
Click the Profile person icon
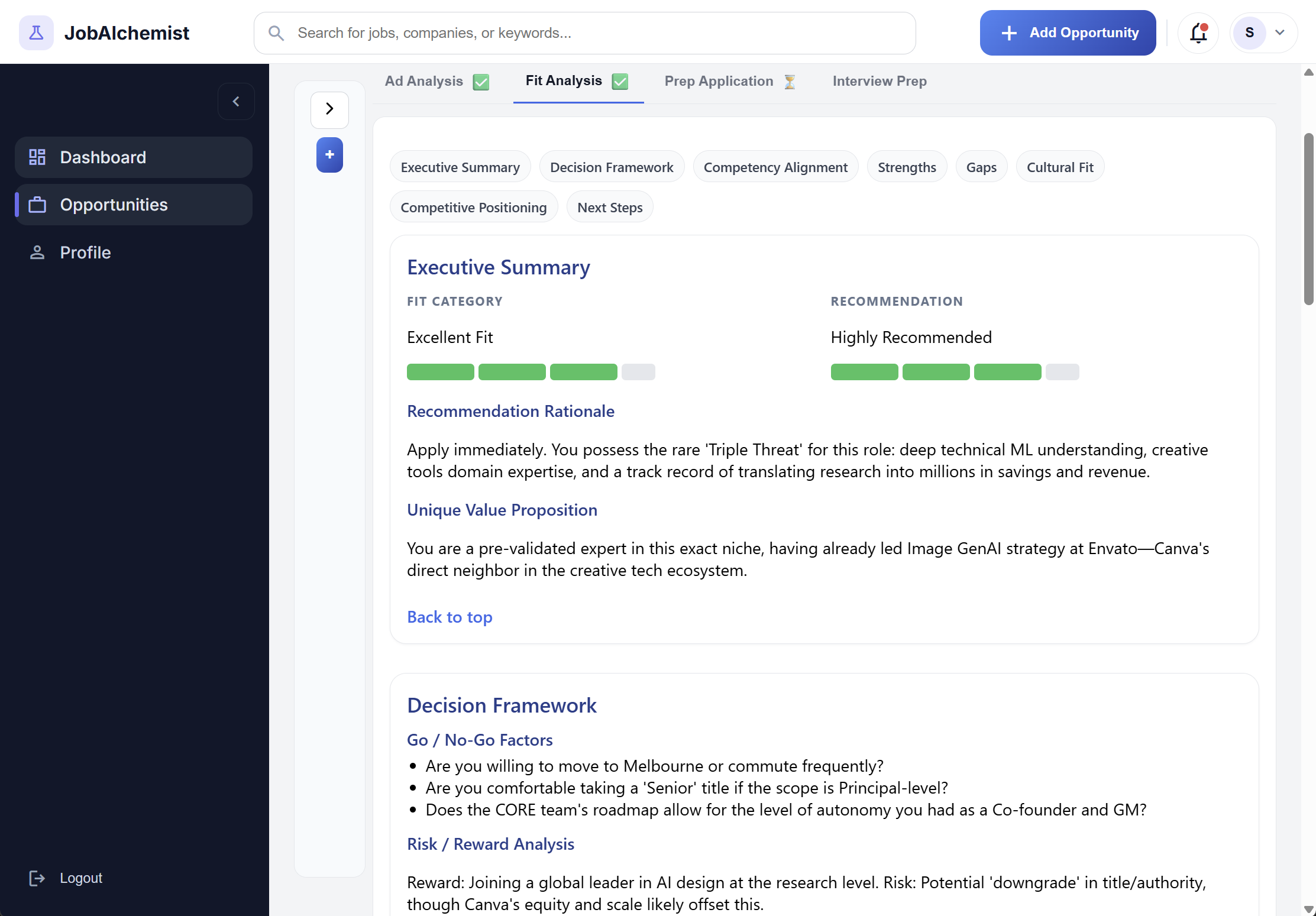coord(37,253)
